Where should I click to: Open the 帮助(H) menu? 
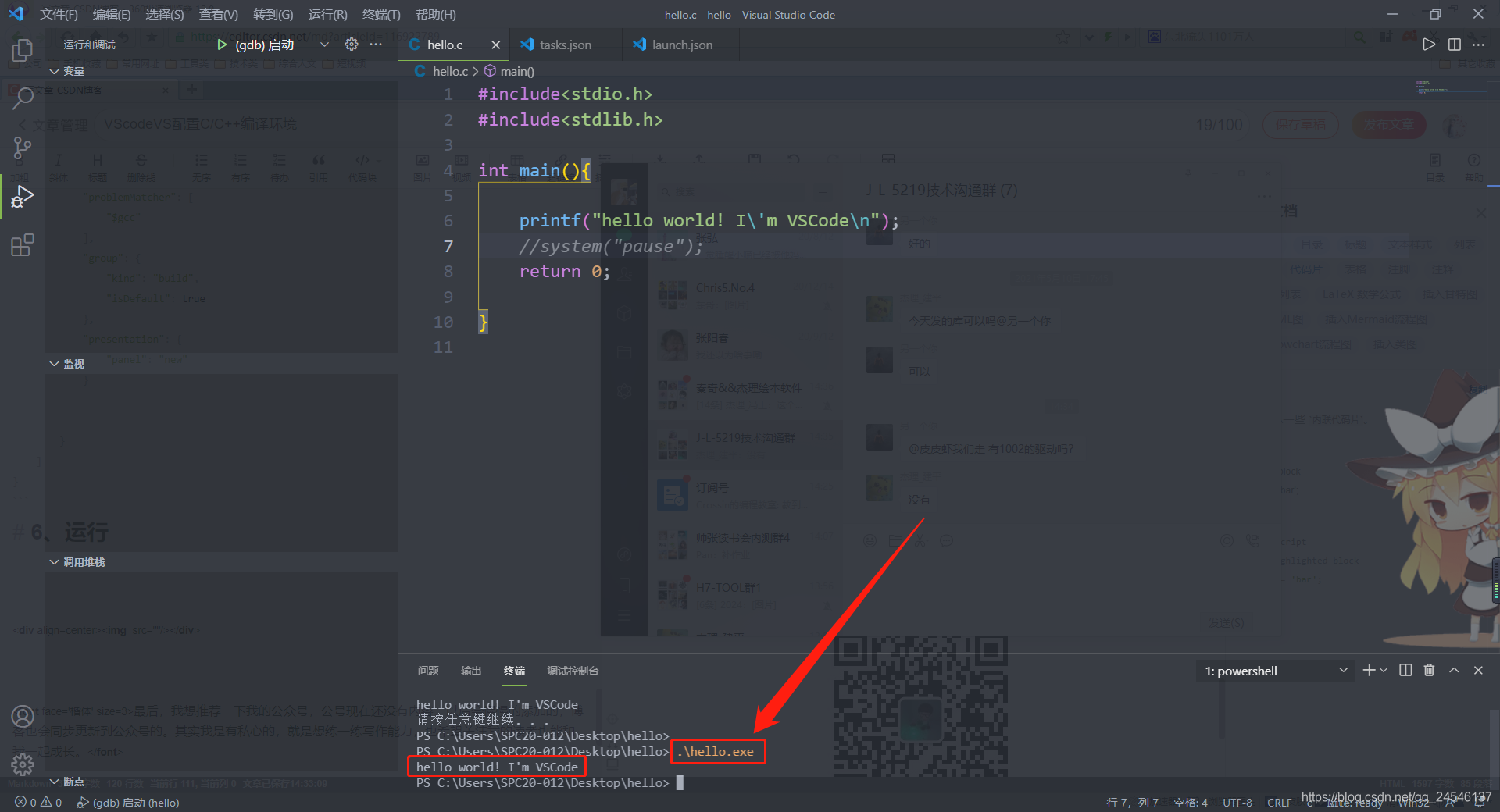coord(435,15)
